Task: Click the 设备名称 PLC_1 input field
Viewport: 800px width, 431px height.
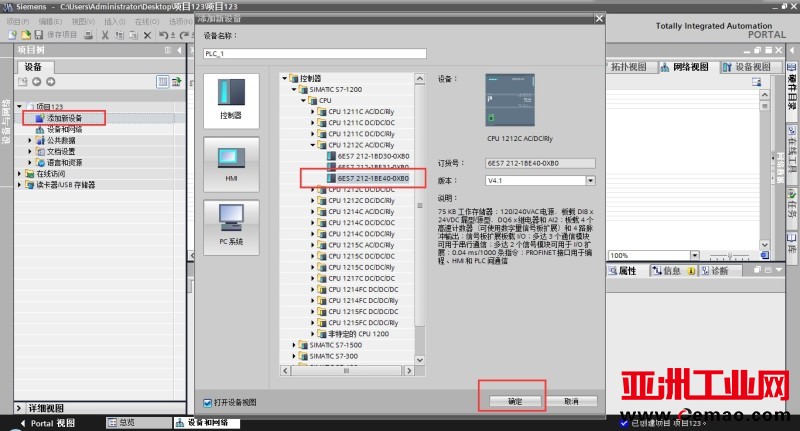Action: click(x=315, y=54)
